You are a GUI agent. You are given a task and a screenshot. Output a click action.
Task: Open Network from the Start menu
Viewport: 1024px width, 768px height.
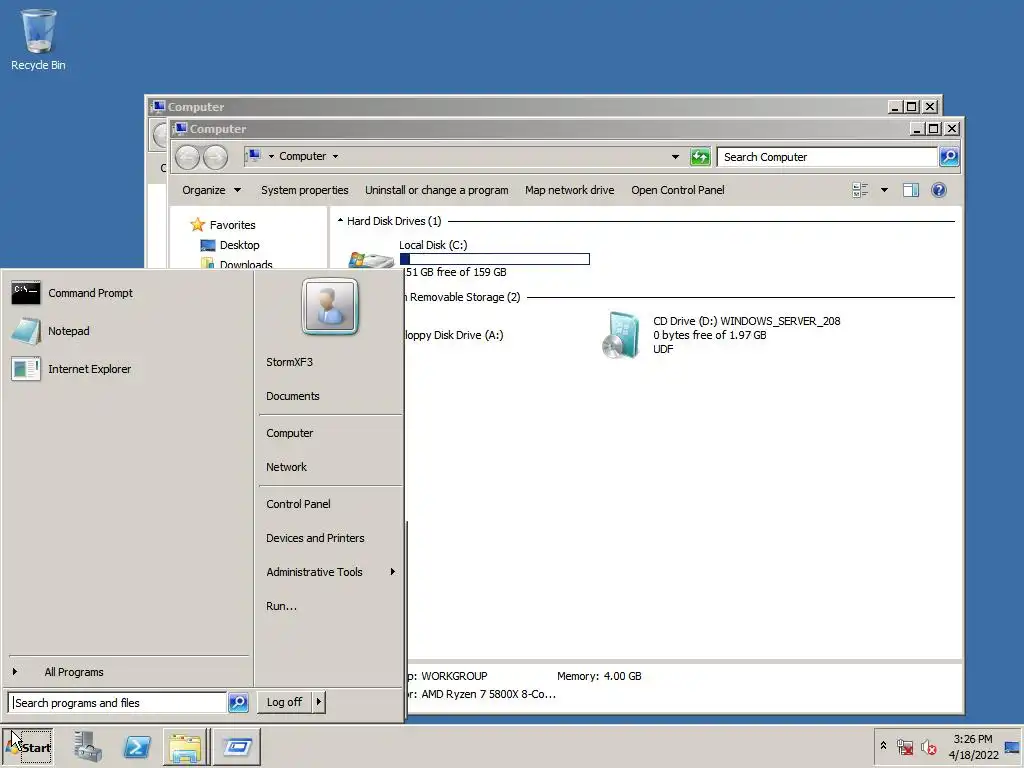[x=286, y=467]
